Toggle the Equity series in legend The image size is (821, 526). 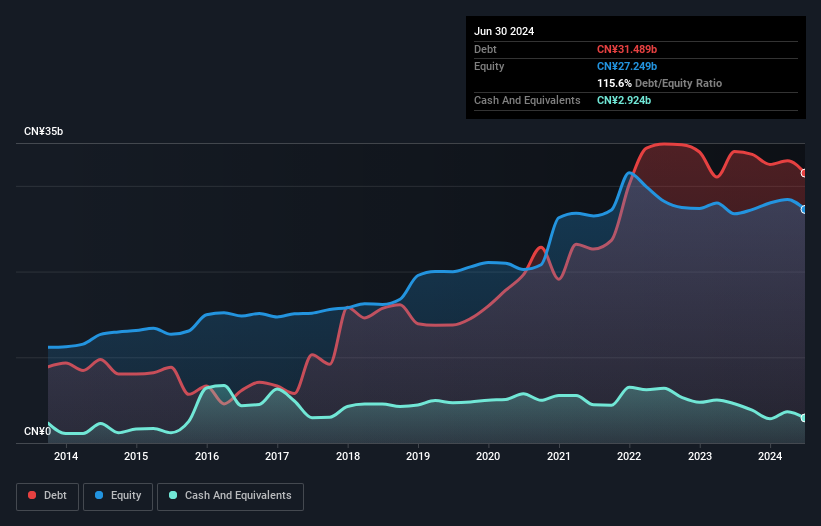tap(119, 495)
